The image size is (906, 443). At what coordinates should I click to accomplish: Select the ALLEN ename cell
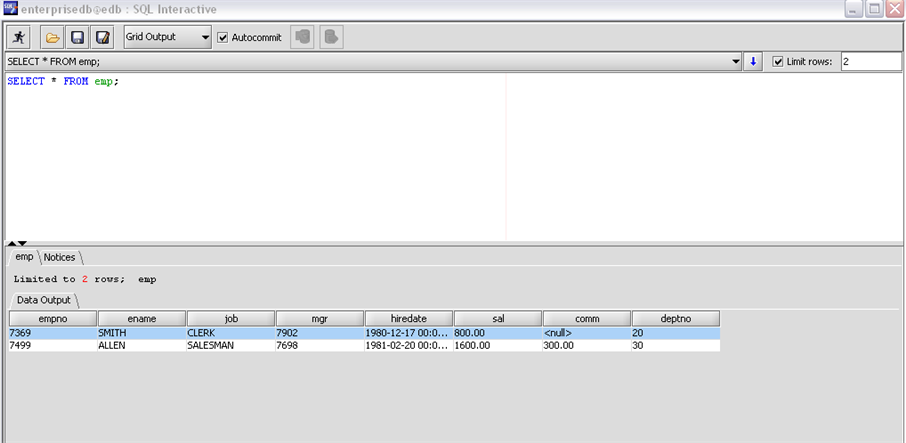pos(142,345)
